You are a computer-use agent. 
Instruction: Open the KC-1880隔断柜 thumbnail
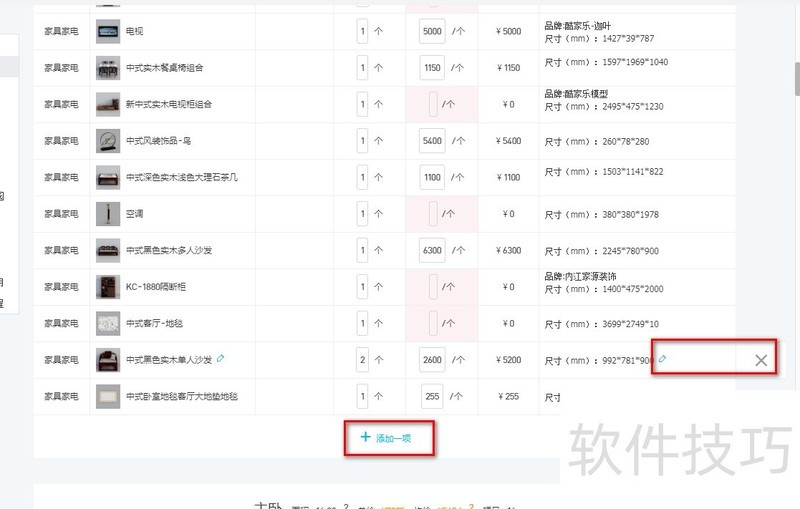[x=108, y=287]
